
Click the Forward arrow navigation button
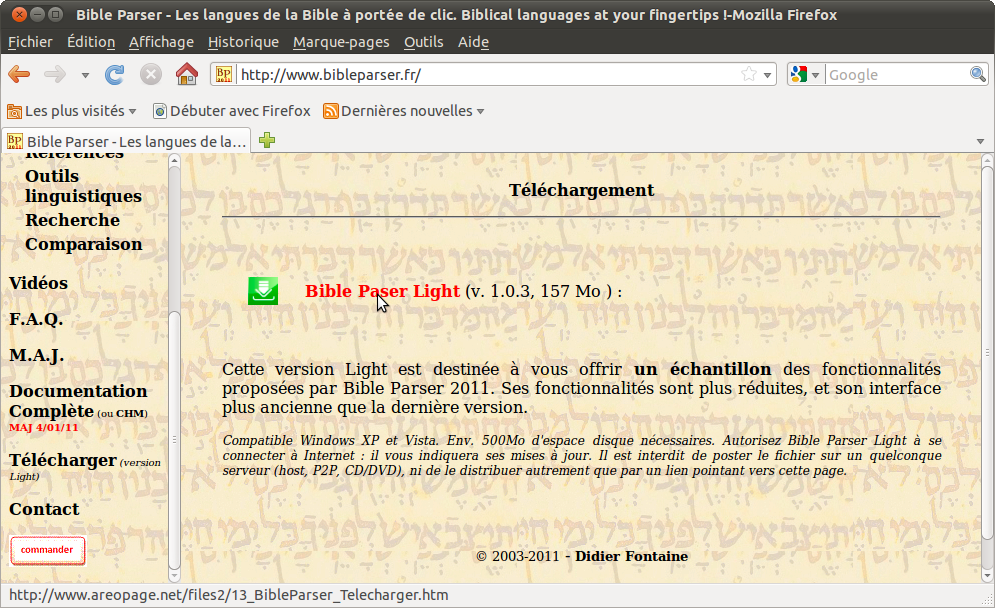[x=55, y=75]
